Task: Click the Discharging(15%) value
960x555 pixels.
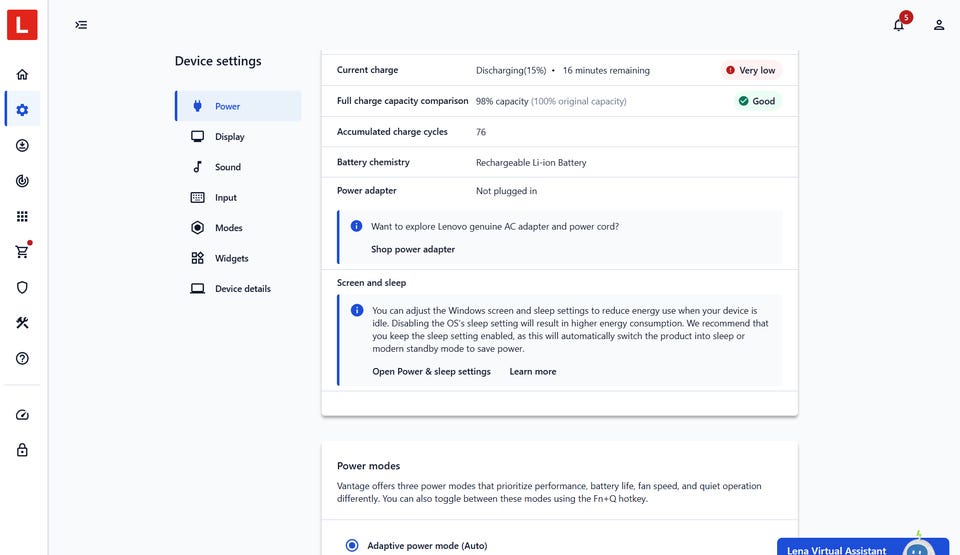Action: (x=511, y=70)
